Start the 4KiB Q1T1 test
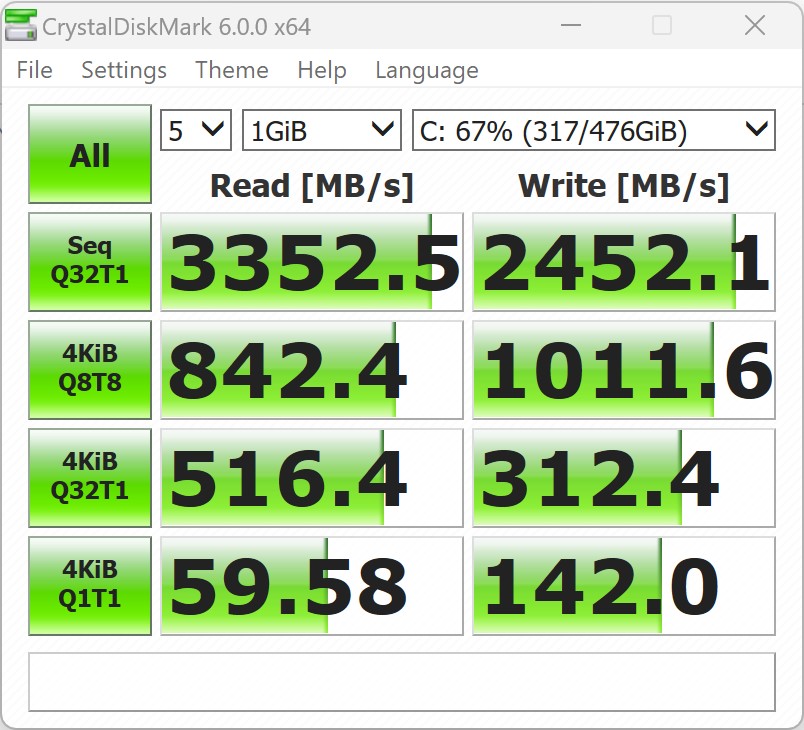Screen dimensions: 804x730 tap(90, 586)
